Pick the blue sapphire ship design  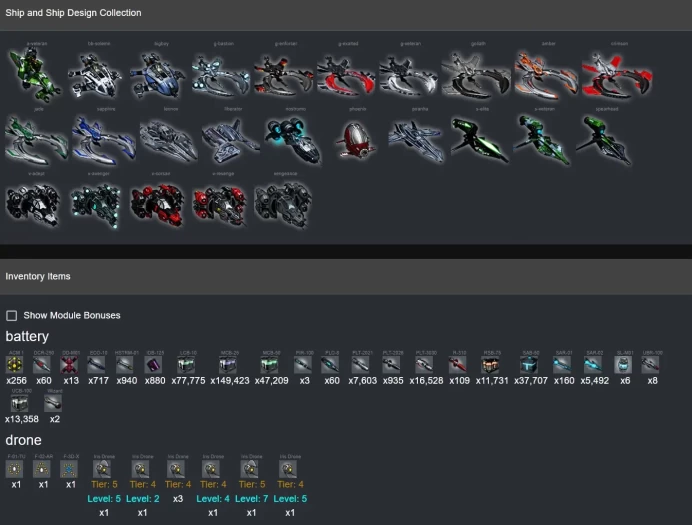point(104,139)
